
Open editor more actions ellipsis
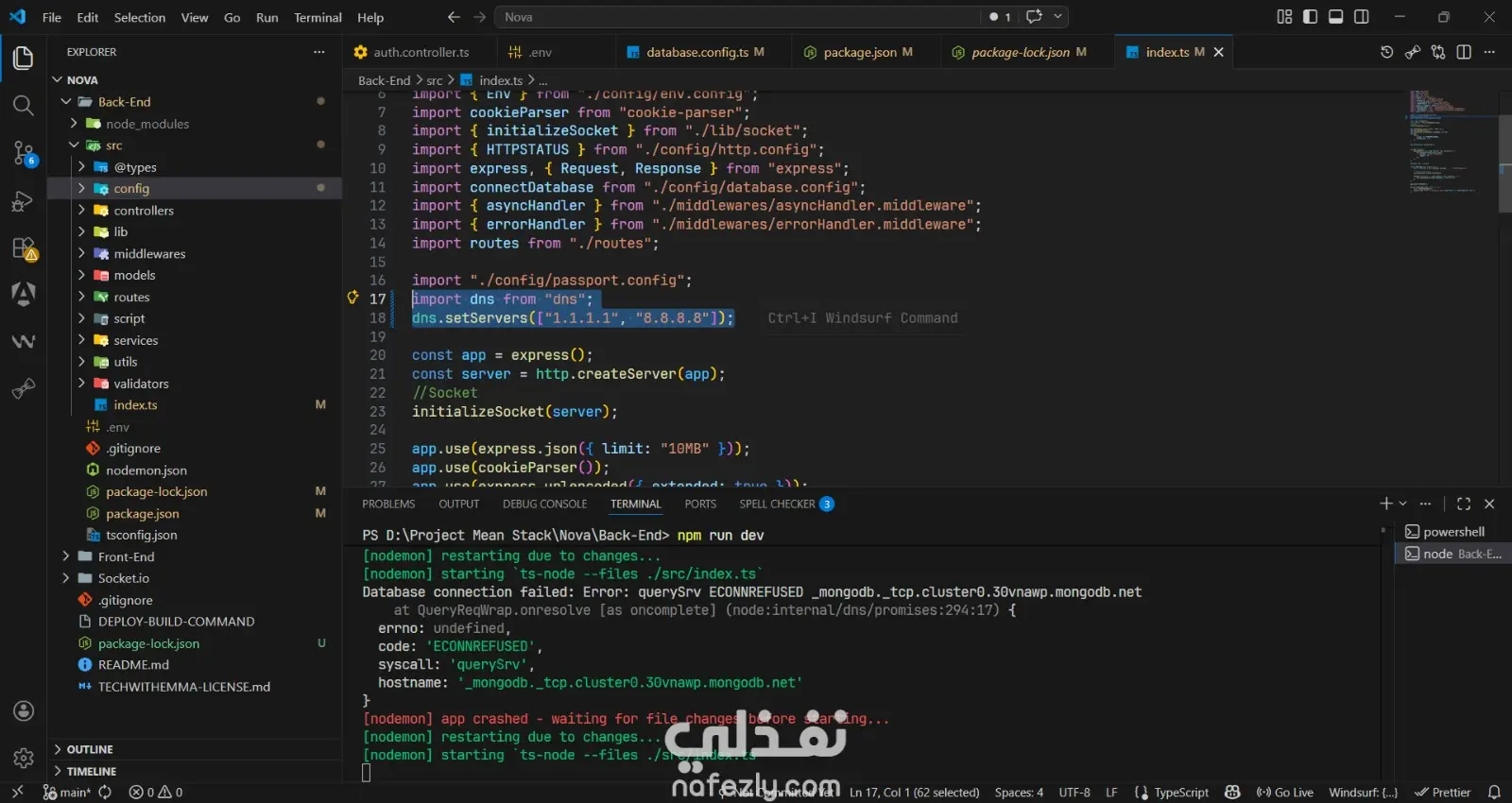click(x=1489, y=52)
